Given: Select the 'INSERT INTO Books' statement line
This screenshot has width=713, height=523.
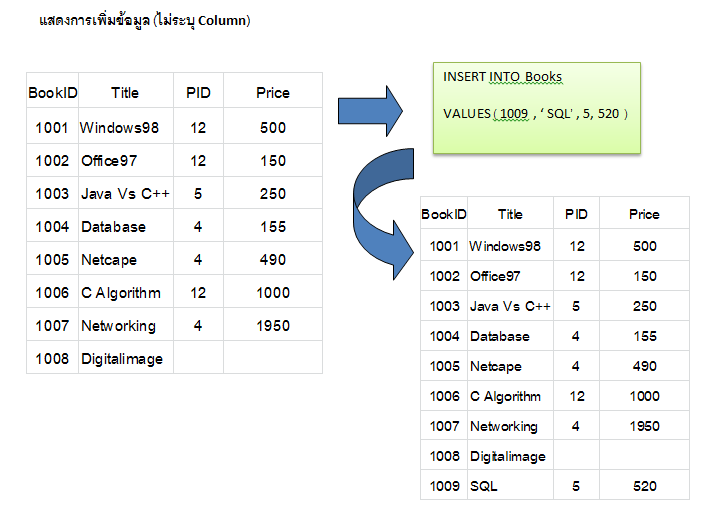Looking at the screenshot, I should coord(502,76).
